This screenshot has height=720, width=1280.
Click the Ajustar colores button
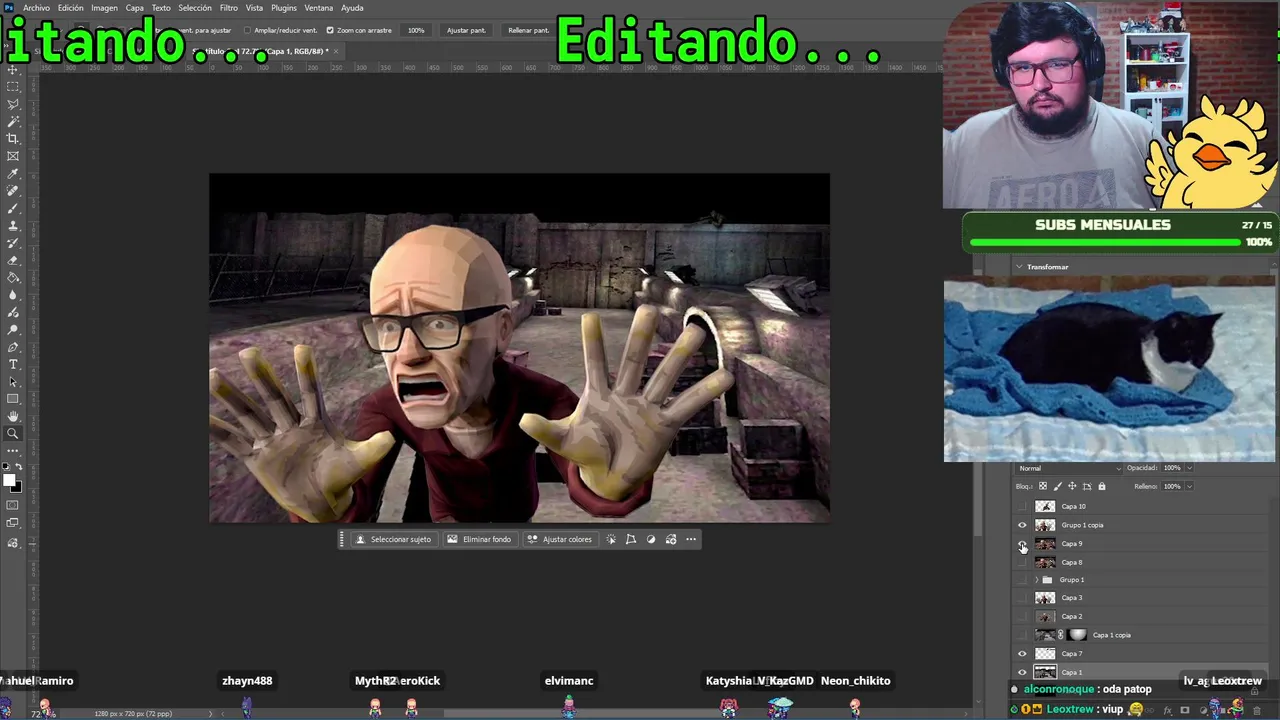click(560, 540)
